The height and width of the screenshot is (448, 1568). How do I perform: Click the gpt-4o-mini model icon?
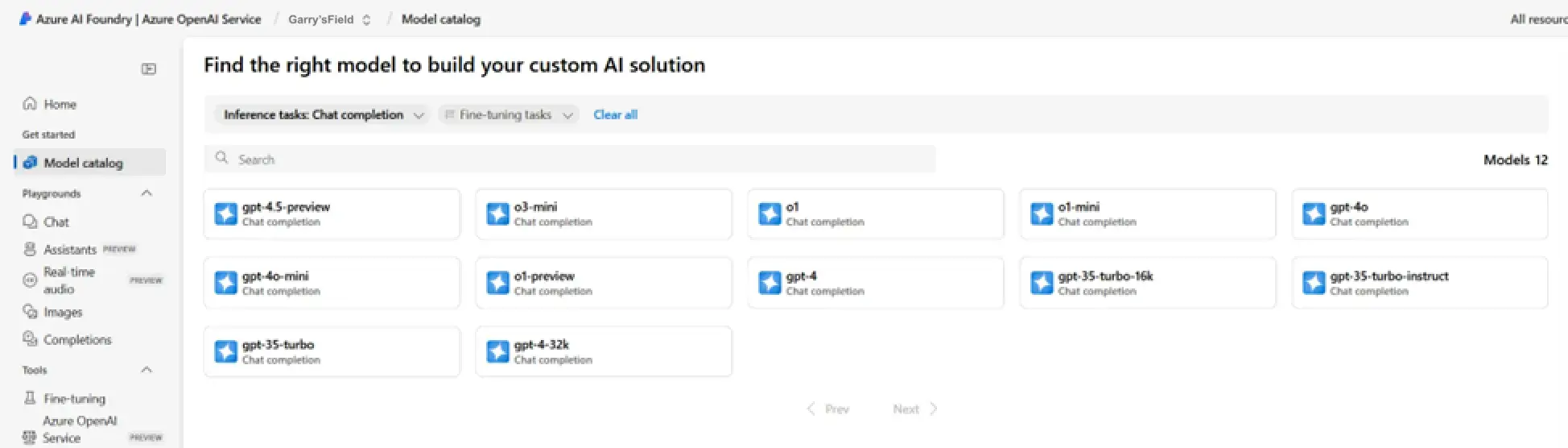[x=225, y=283]
